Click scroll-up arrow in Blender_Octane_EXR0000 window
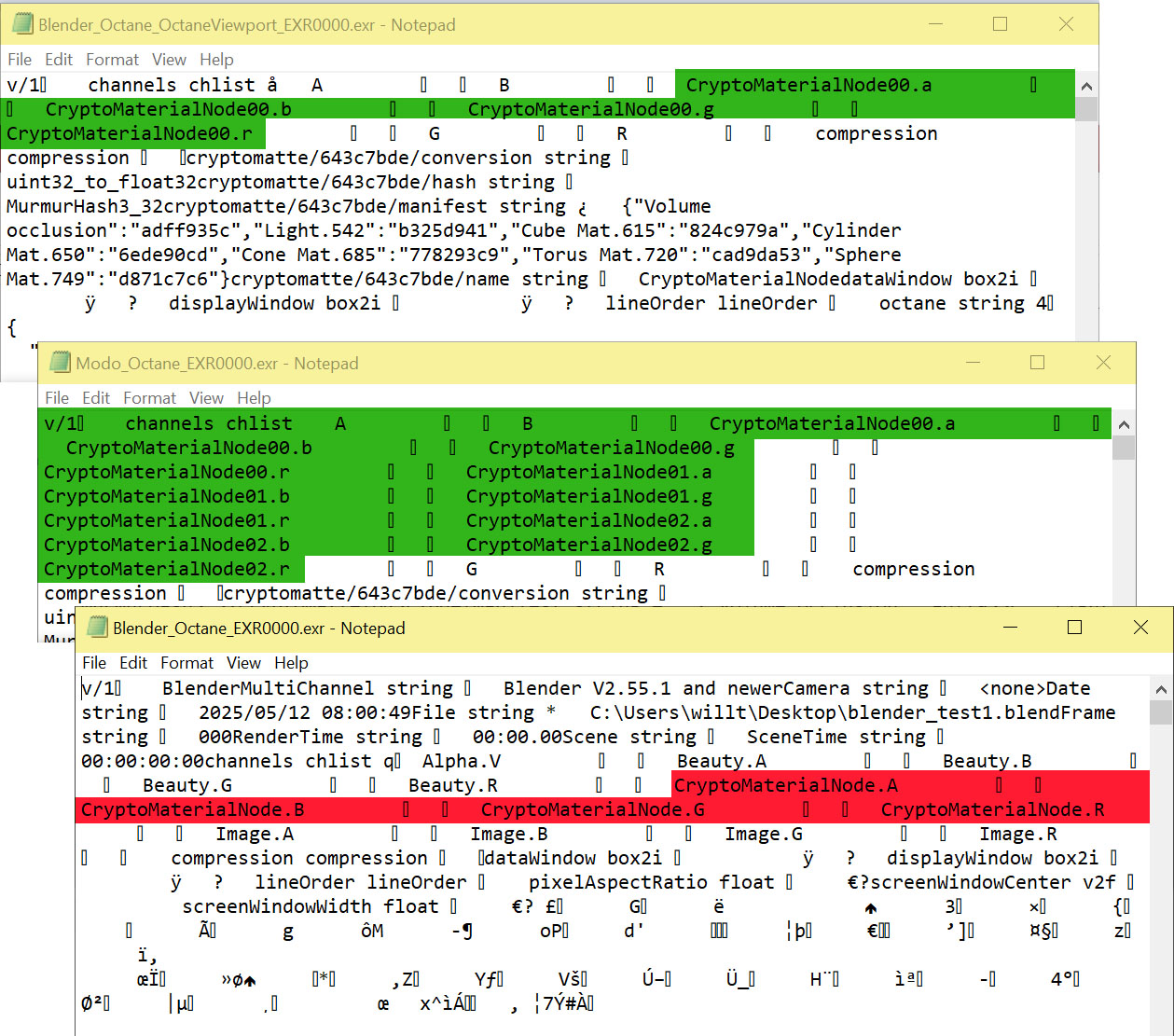 1161,689
